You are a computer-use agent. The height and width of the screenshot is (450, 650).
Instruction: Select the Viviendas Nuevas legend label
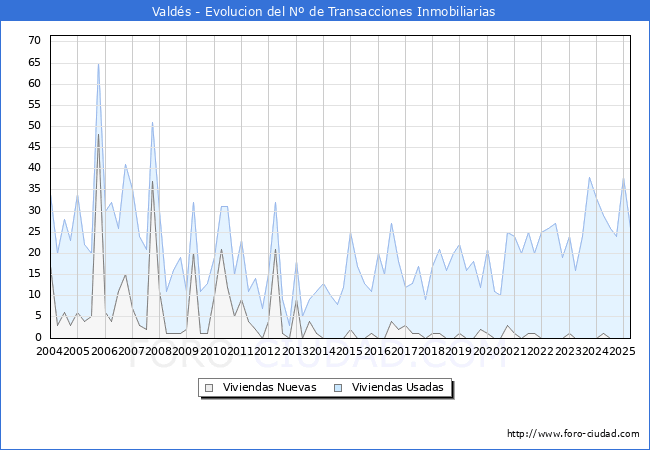tap(269, 387)
